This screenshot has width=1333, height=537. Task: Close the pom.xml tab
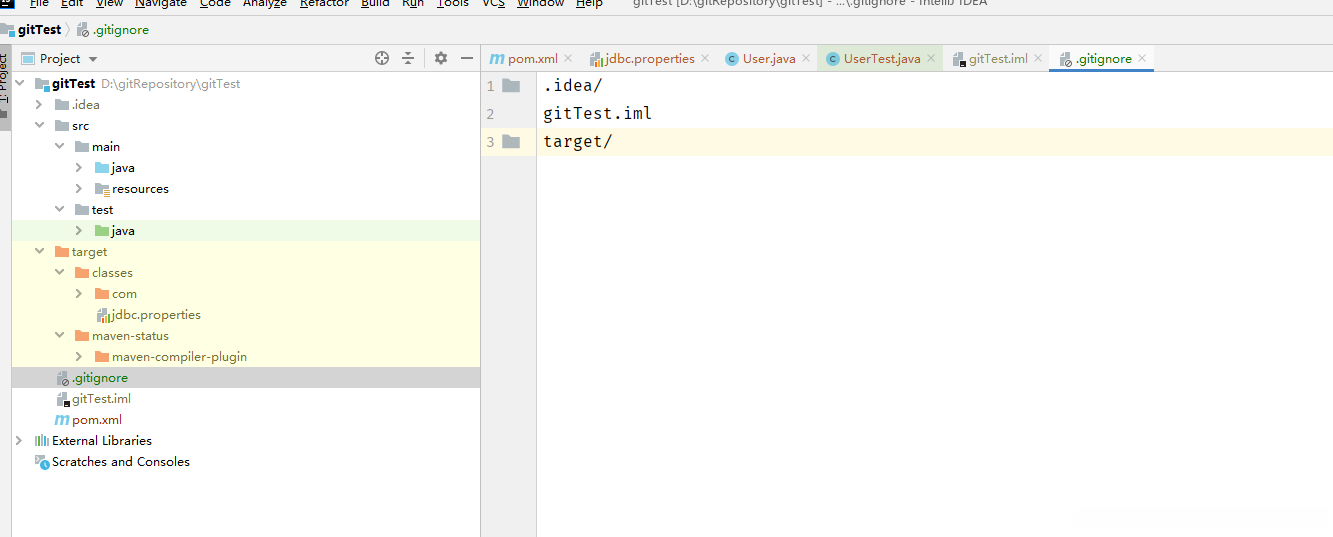click(x=568, y=59)
